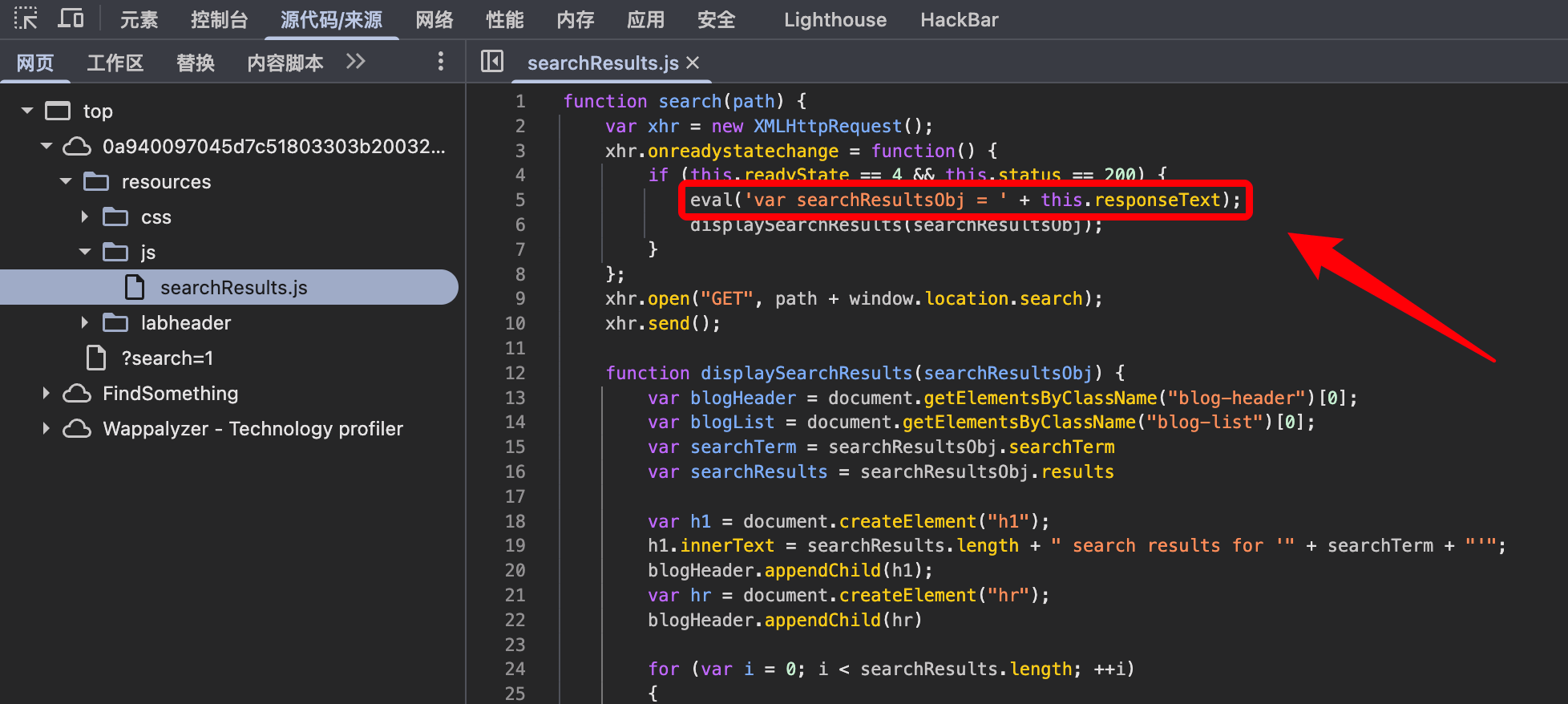1568x704 pixels.
Task: Expand the css folder
Action: click(84, 217)
